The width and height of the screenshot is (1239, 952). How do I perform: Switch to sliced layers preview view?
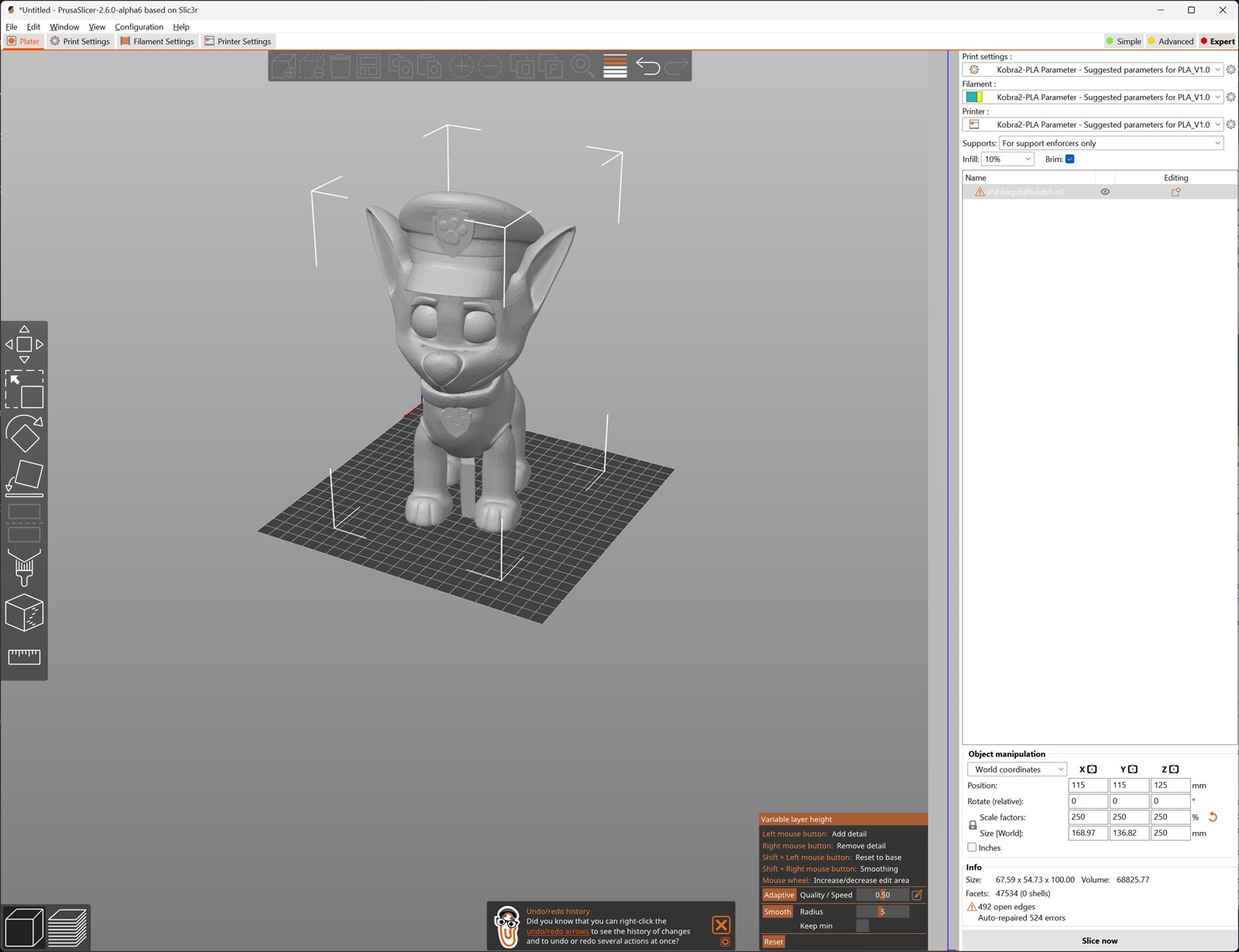pos(67,926)
